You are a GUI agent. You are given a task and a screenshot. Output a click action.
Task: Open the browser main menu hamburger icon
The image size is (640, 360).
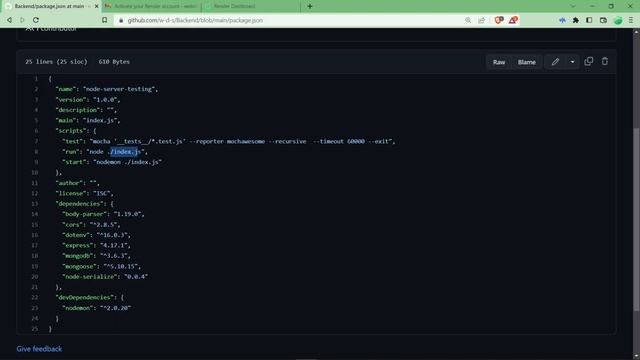point(631,20)
